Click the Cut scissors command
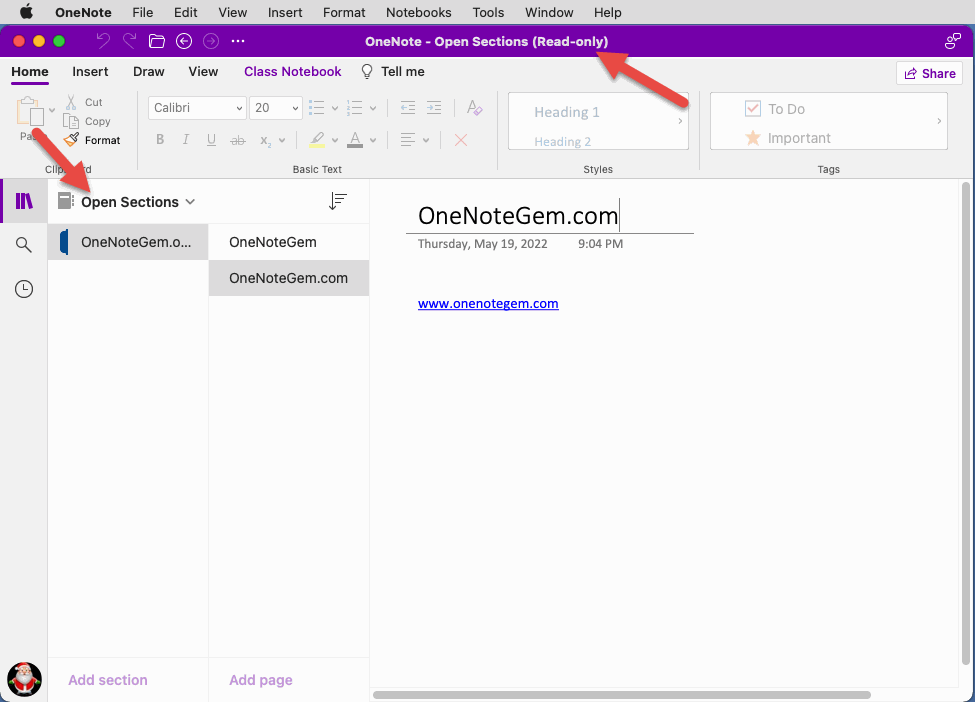 point(84,102)
